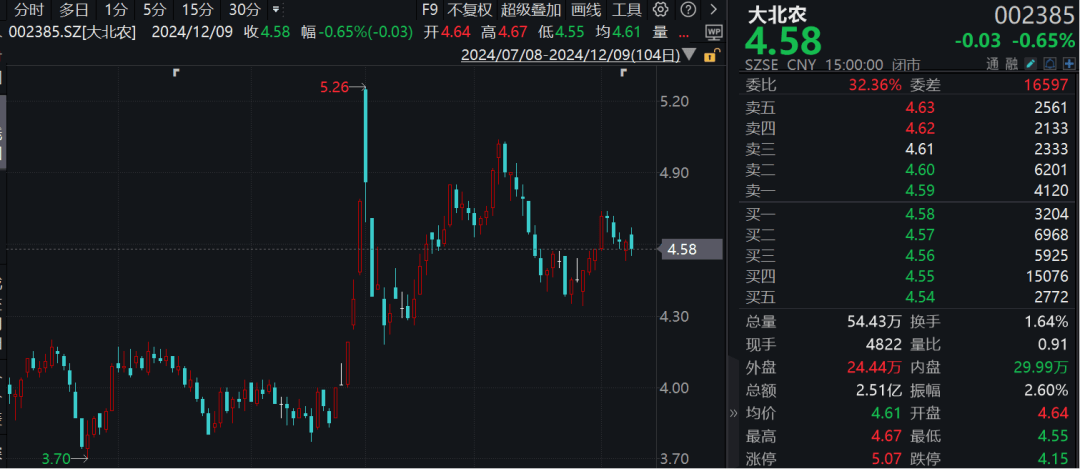Click the 通 connect marker
This screenshot has width=1080, height=469.
pyautogui.click(x=992, y=65)
